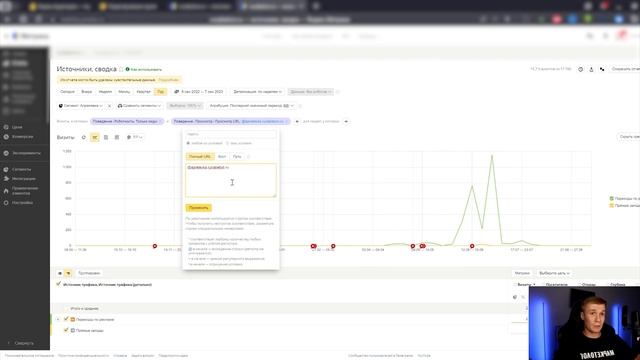
Task: Click the share icon near save report
Action: (x=602, y=69)
